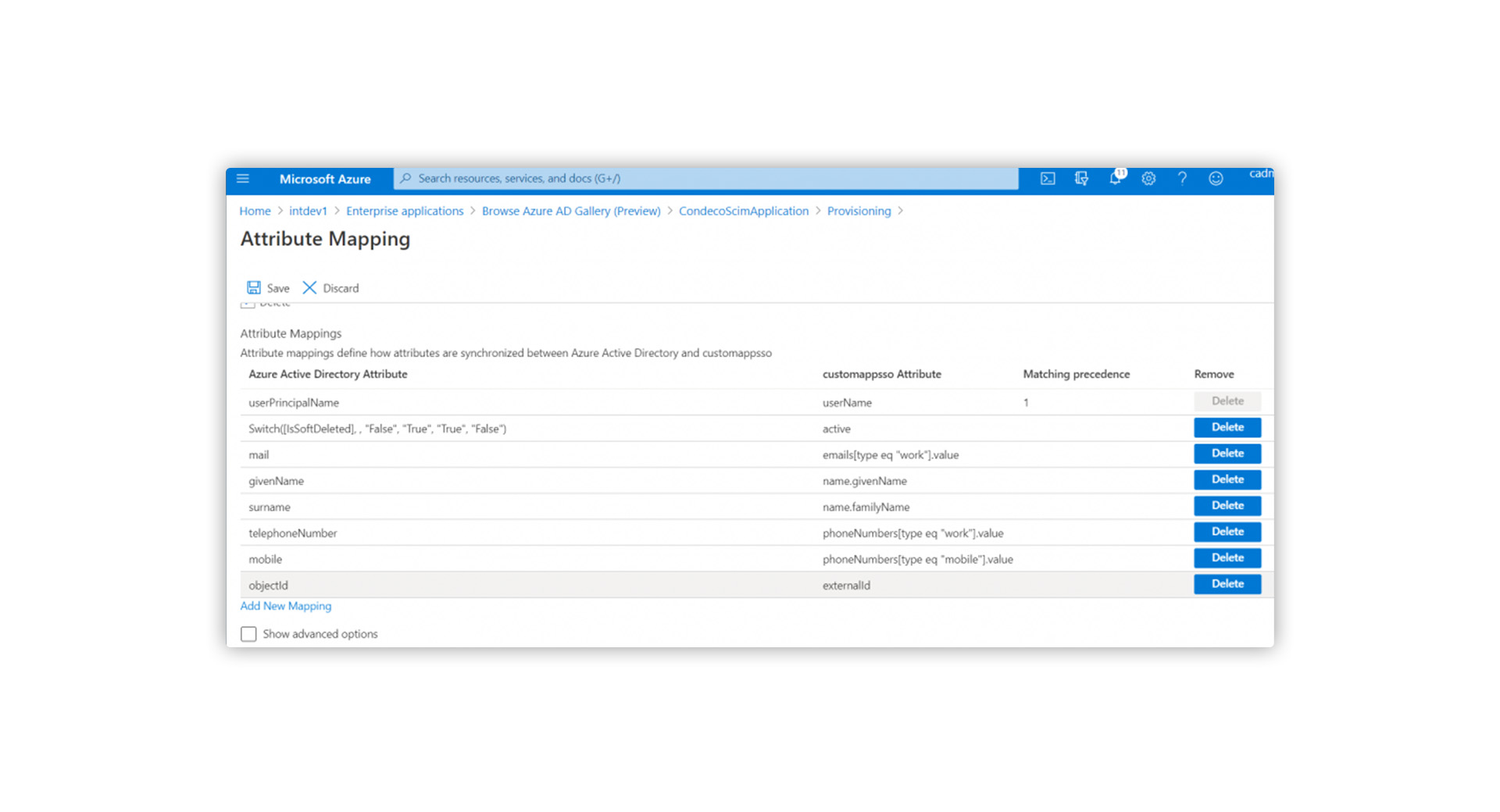Screen dimensions: 1500x812
Task: Open the Directory and subscription filter icon
Action: click(x=1081, y=179)
